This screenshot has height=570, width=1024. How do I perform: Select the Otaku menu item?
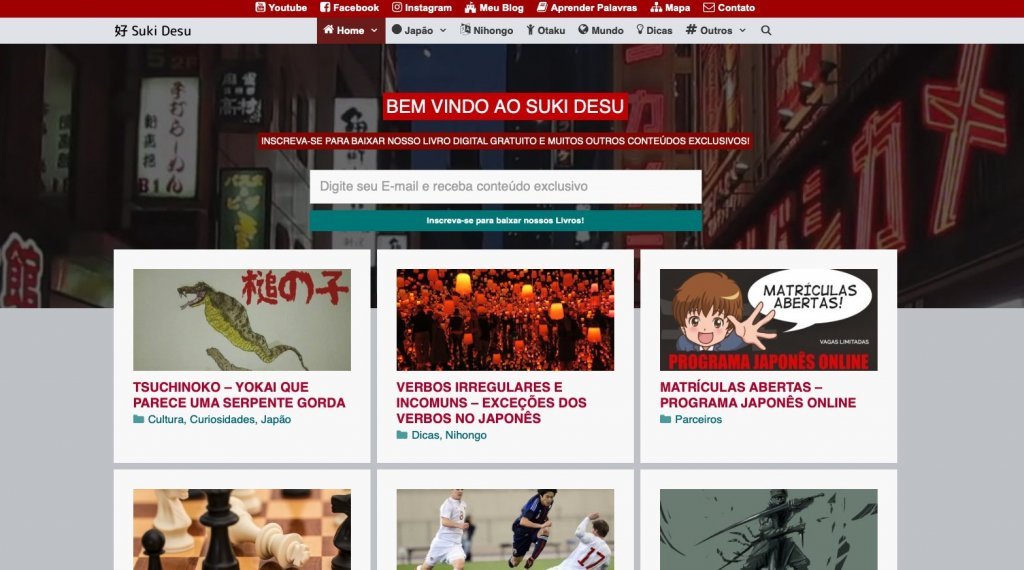coord(545,31)
